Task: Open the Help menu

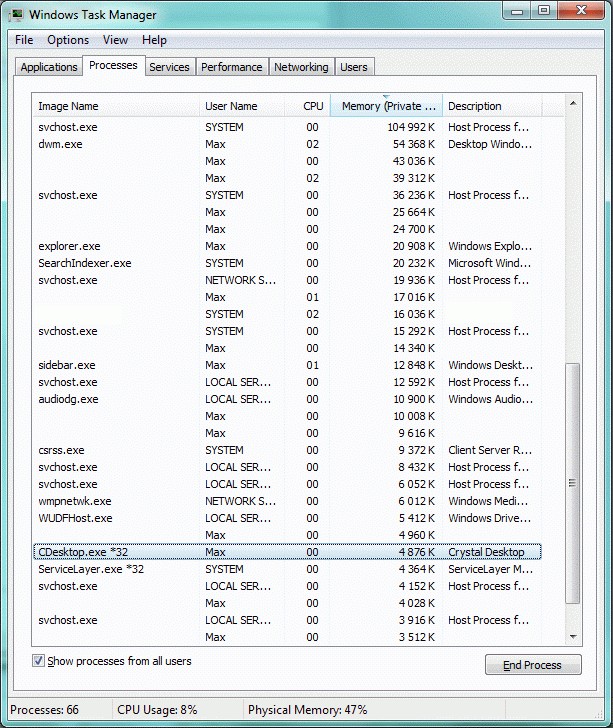Action: click(154, 40)
